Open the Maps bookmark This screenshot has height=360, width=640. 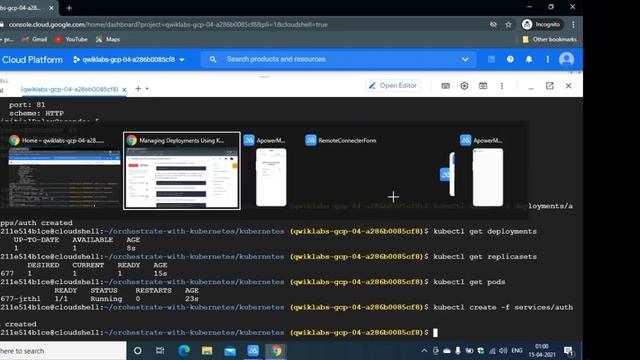click(x=108, y=39)
